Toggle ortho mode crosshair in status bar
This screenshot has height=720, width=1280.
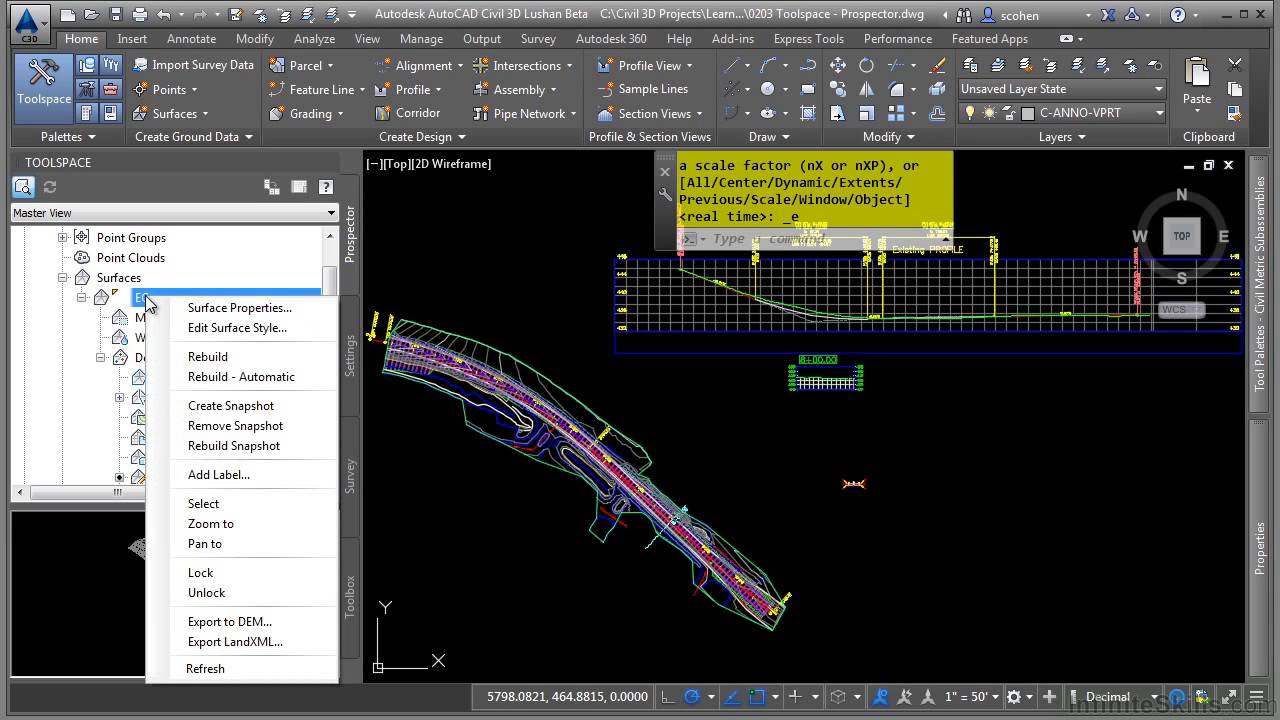click(667, 697)
